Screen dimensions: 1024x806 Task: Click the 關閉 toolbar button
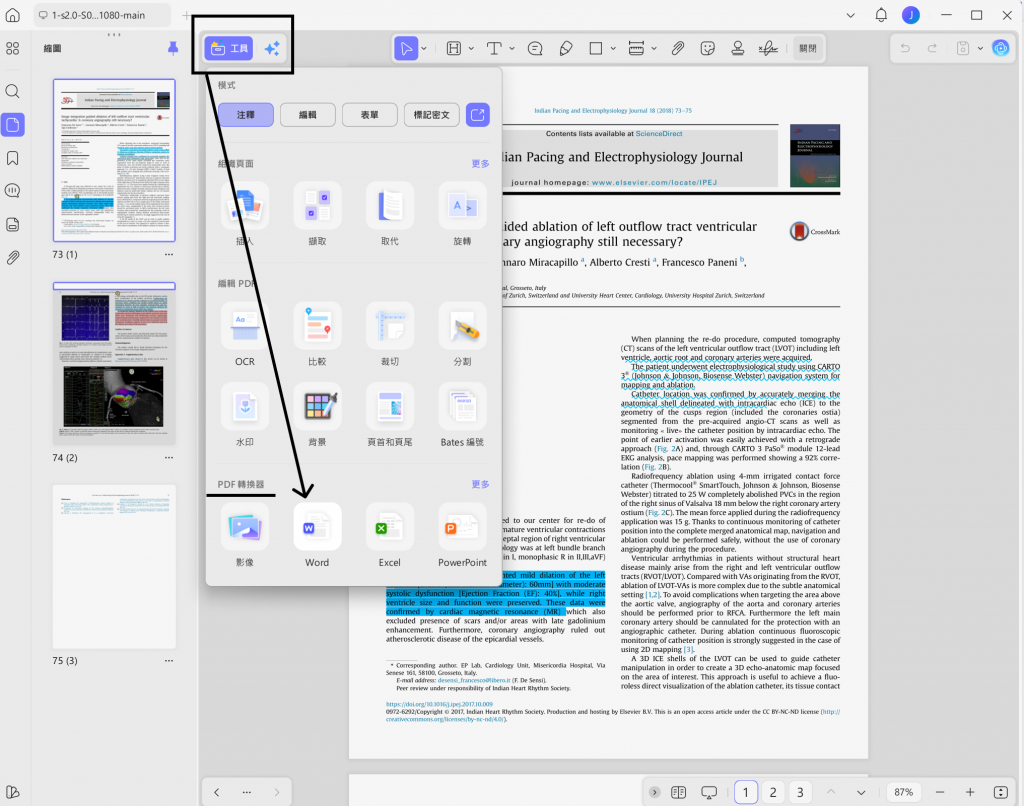pos(808,48)
